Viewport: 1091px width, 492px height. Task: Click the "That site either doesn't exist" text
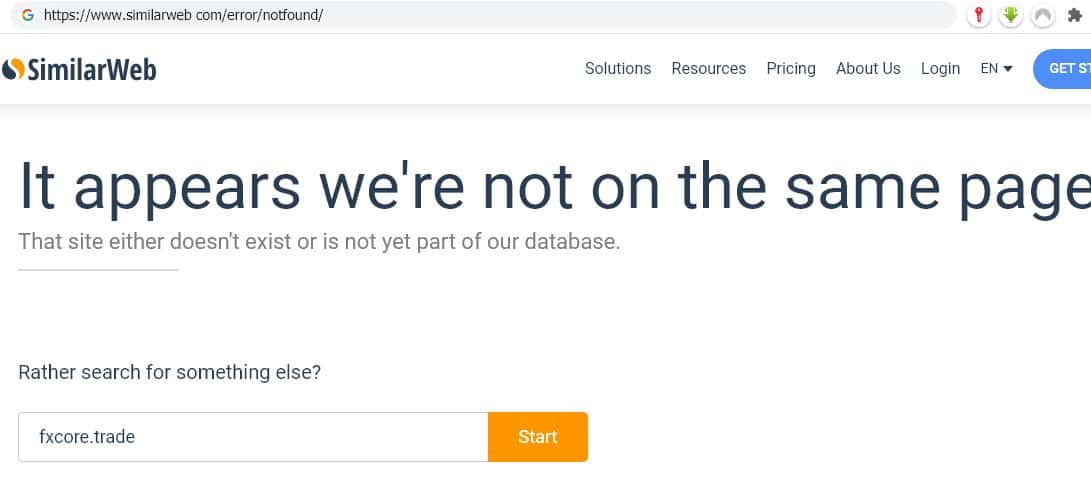tap(319, 242)
